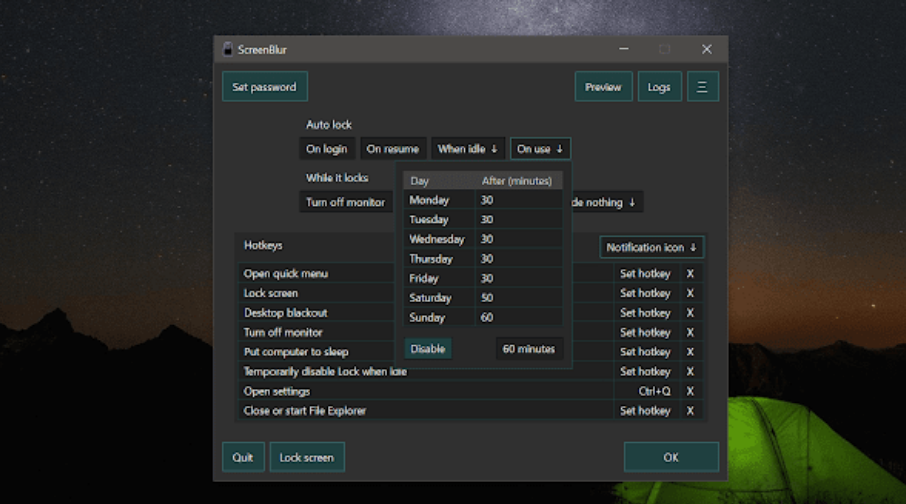Click the Open settings hotkey label
The height and width of the screenshot is (504, 906).
[277, 391]
